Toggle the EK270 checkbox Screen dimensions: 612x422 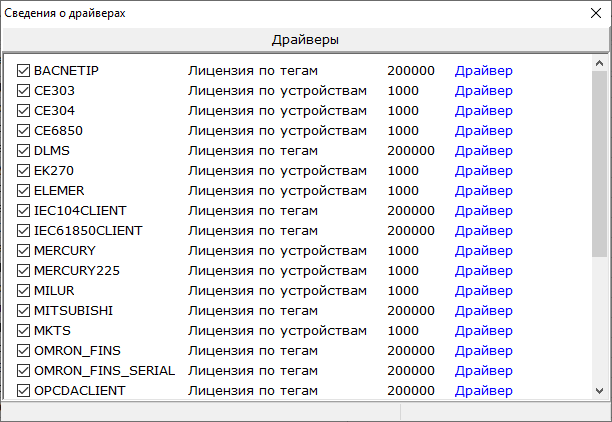23,171
